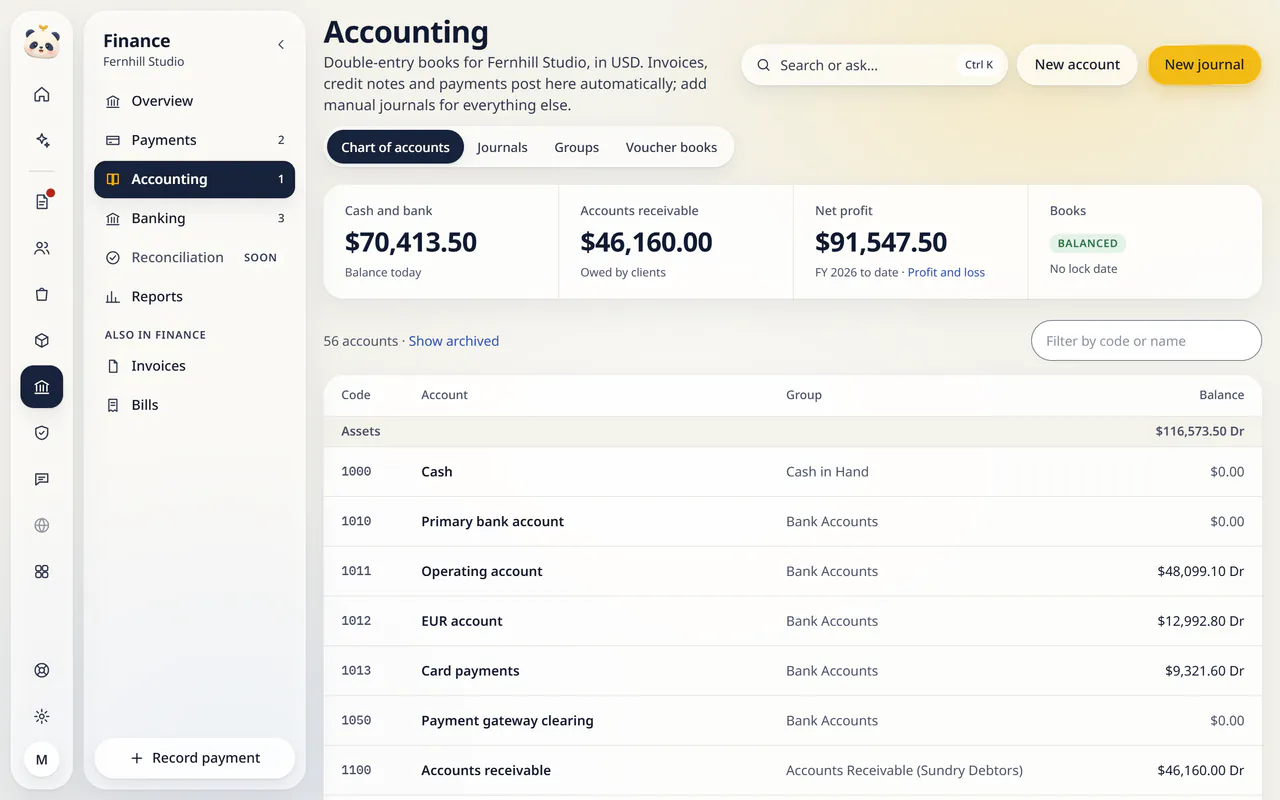1280x800 pixels.
Task: Click account code 1050
Action: pos(356,720)
